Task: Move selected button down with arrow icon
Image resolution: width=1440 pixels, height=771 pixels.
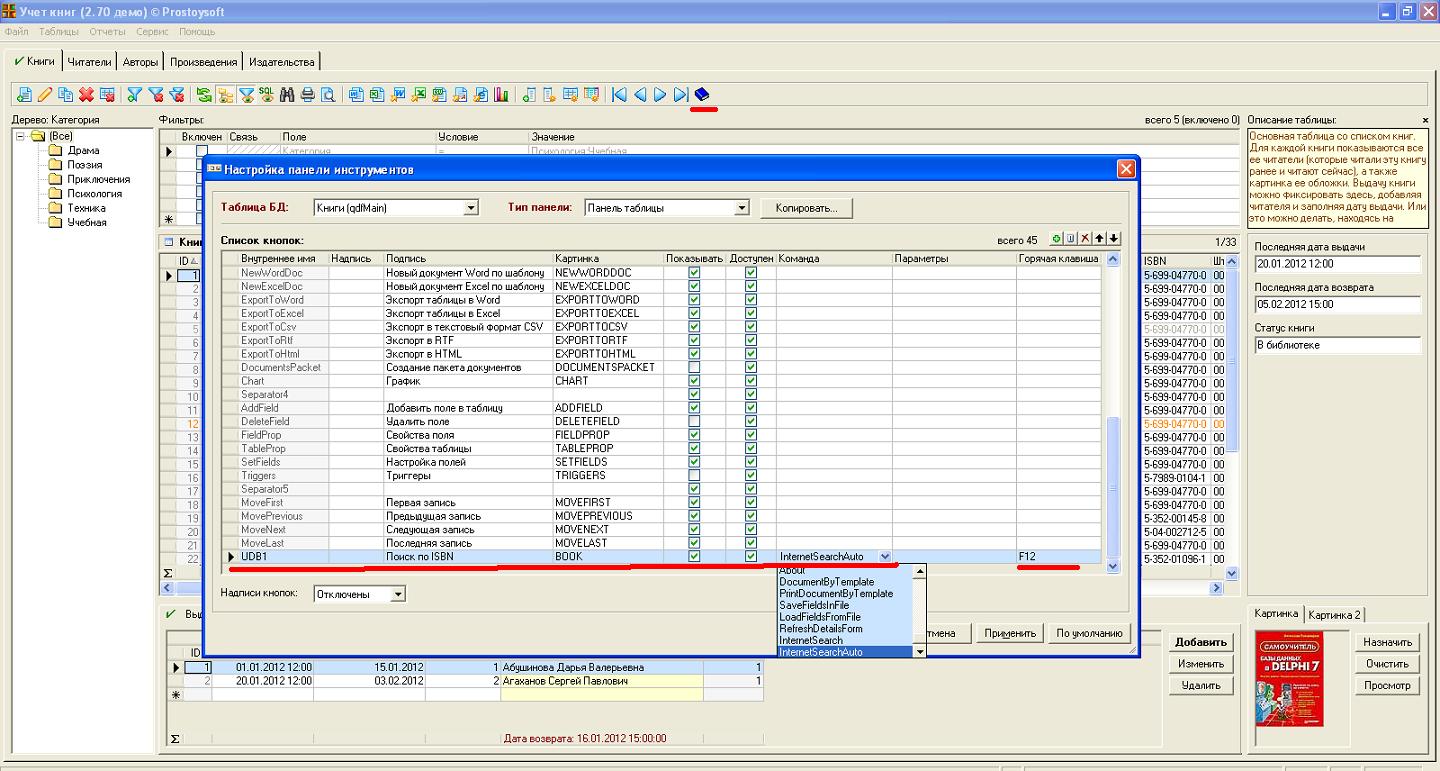Action: point(1114,239)
